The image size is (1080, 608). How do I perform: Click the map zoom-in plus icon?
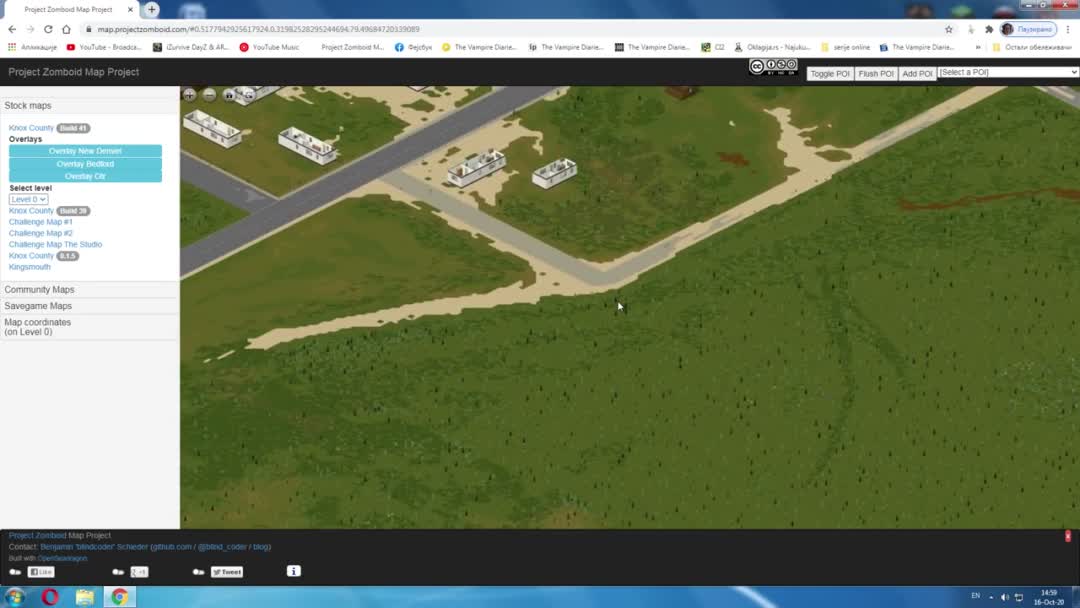(x=189, y=95)
